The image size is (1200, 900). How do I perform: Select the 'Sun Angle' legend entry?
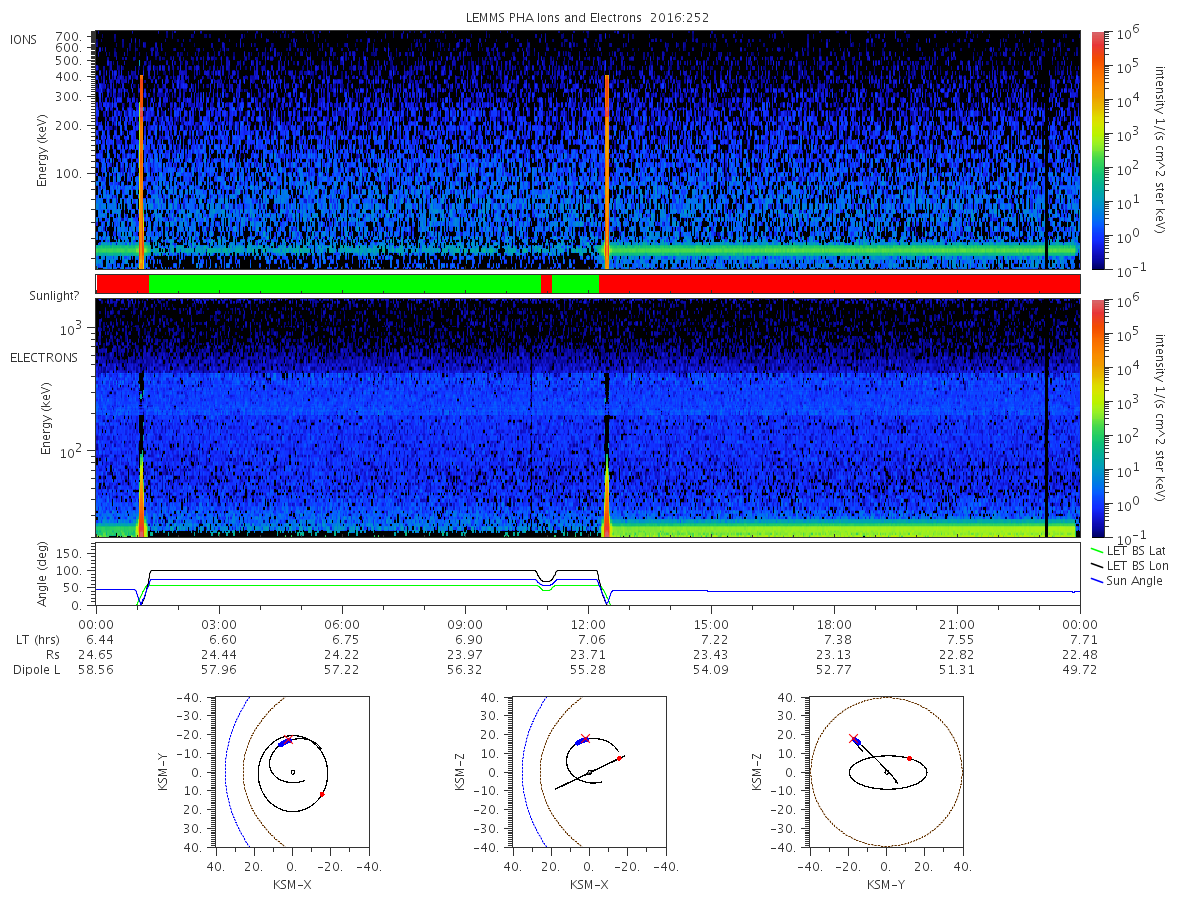click(x=1127, y=581)
